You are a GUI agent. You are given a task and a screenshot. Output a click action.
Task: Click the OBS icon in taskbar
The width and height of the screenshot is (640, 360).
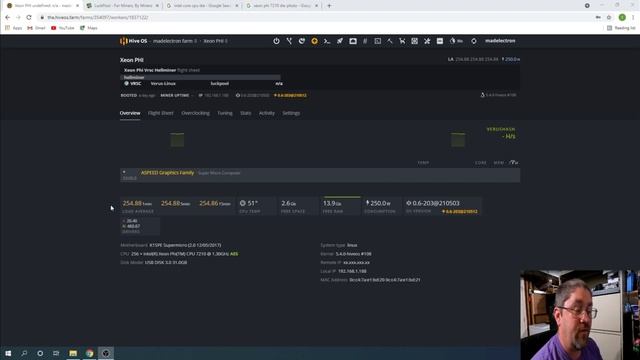(x=106, y=353)
